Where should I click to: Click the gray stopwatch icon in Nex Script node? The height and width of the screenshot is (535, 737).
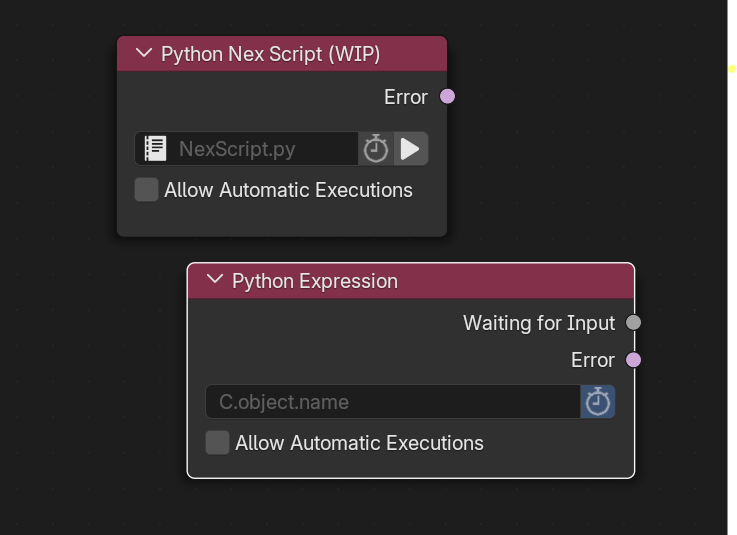point(376,149)
